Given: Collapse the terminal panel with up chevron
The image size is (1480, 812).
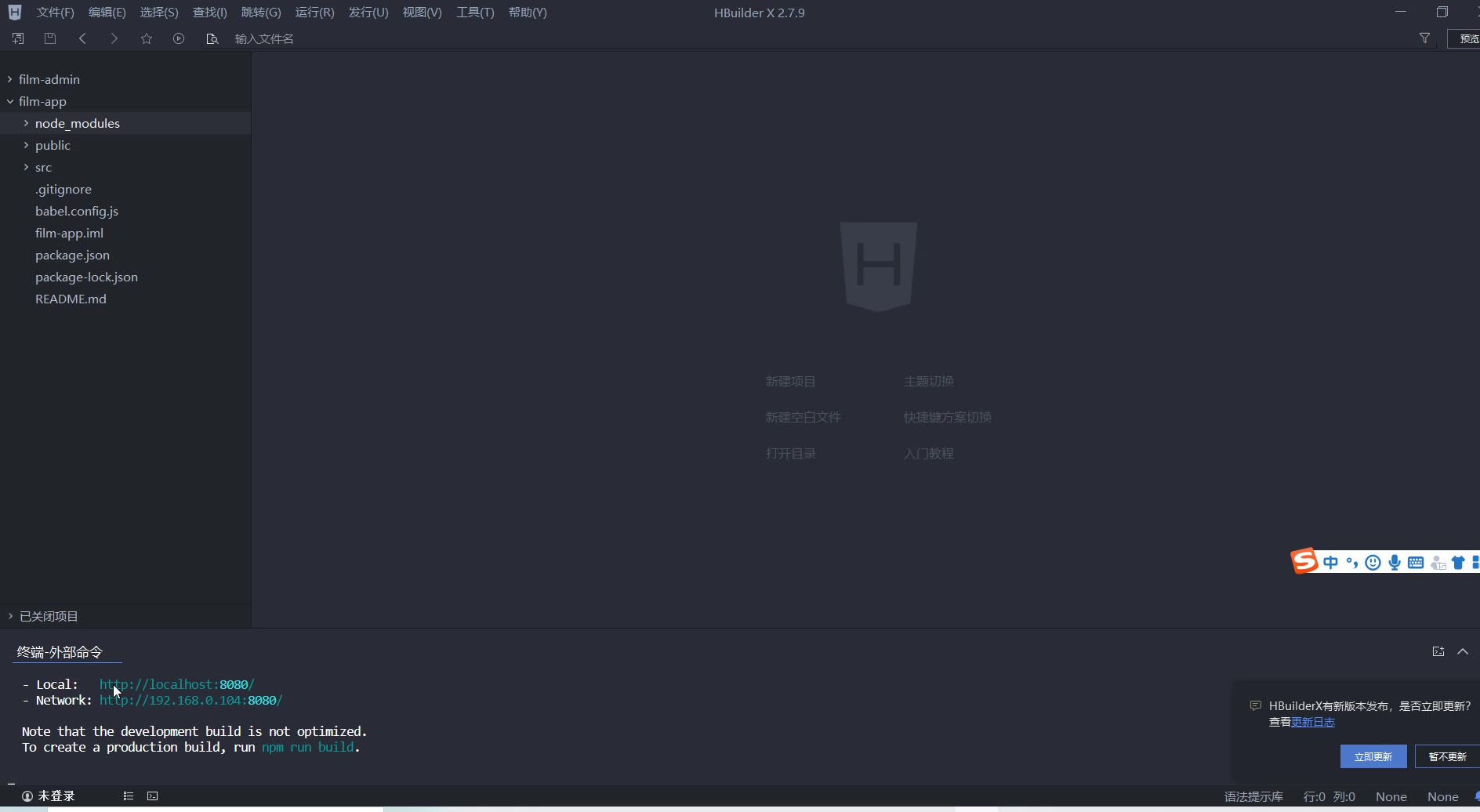Looking at the screenshot, I should pyautogui.click(x=1463, y=651).
